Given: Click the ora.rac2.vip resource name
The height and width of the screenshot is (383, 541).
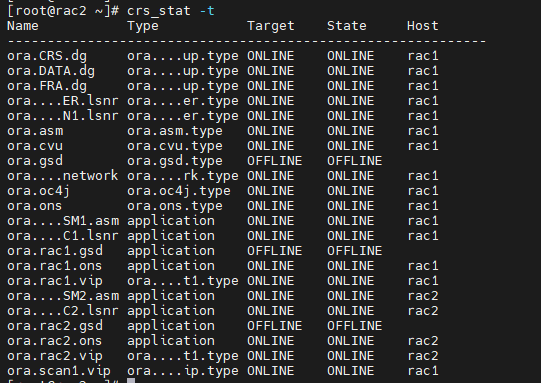Looking at the screenshot, I should point(55,356).
